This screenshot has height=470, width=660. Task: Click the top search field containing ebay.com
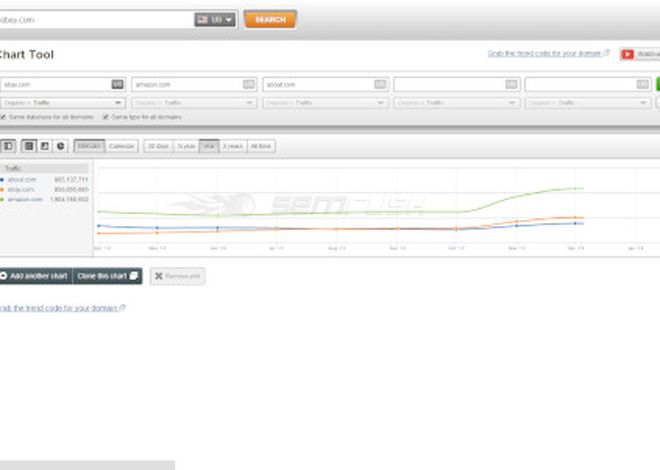pos(95,20)
